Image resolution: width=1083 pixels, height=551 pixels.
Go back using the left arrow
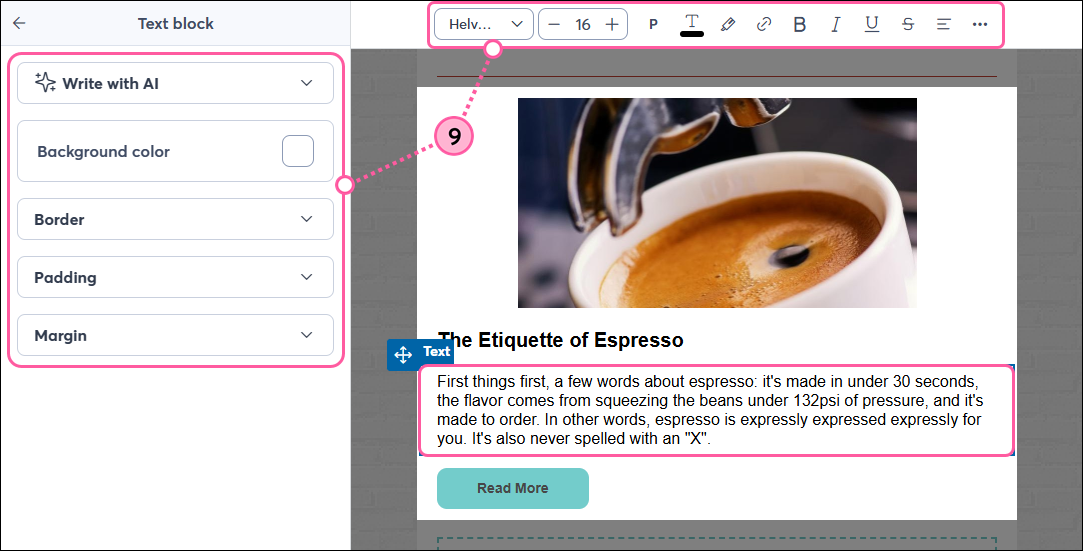(19, 23)
